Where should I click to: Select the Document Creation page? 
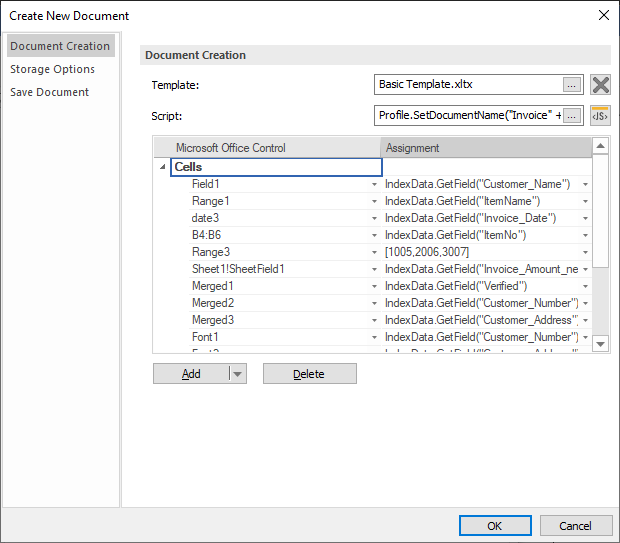pyautogui.click(x=60, y=46)
